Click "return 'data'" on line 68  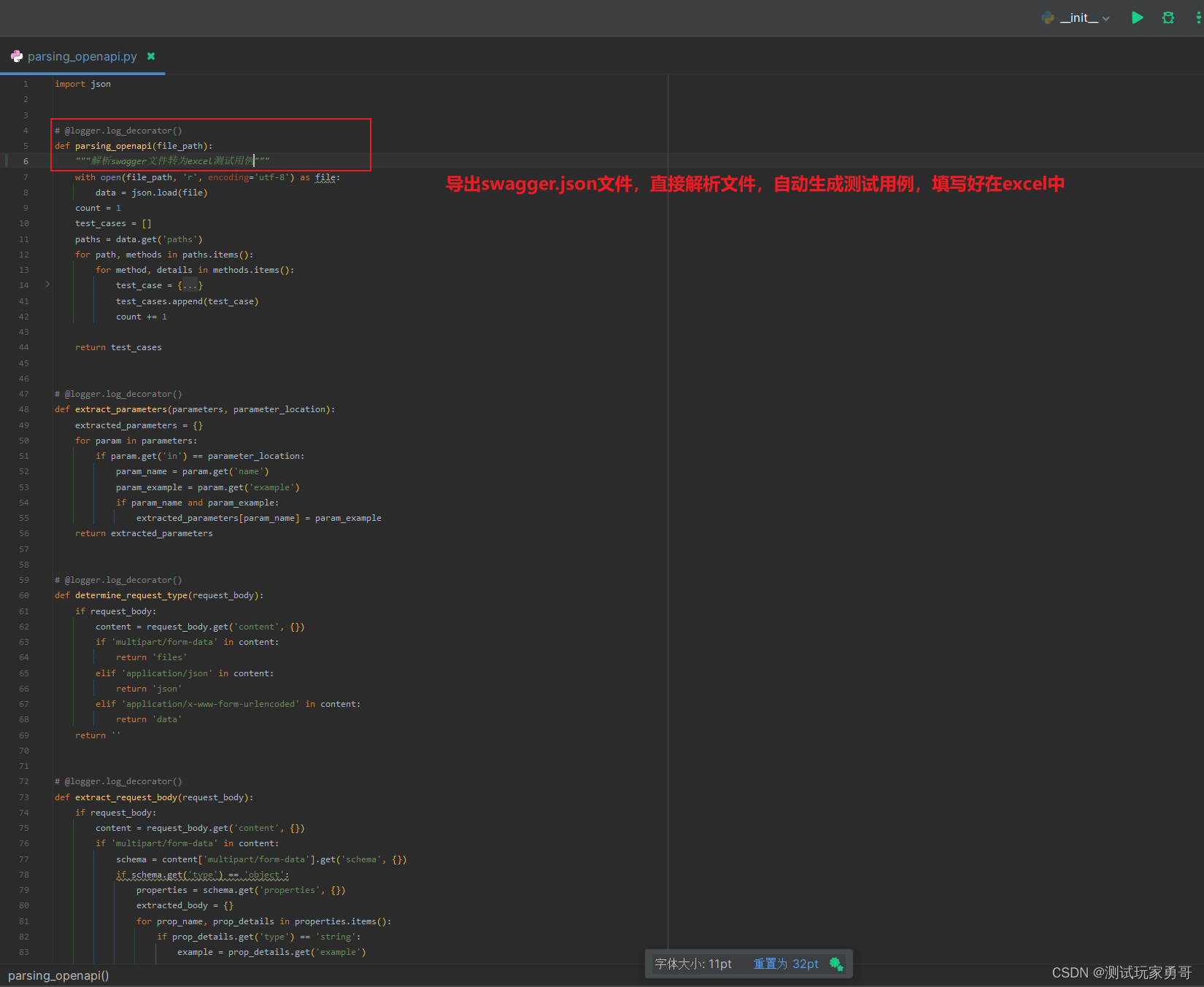click(x=149, y=719)
